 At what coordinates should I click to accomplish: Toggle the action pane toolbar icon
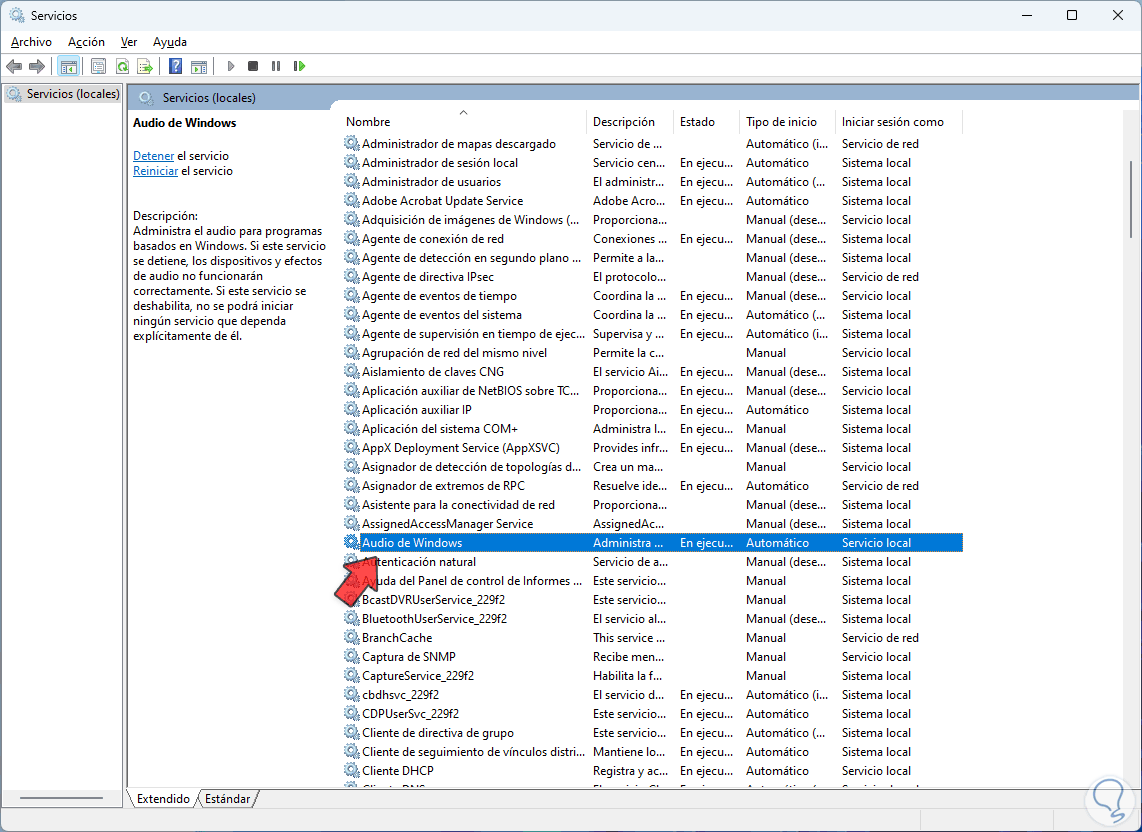click(199, 66)
